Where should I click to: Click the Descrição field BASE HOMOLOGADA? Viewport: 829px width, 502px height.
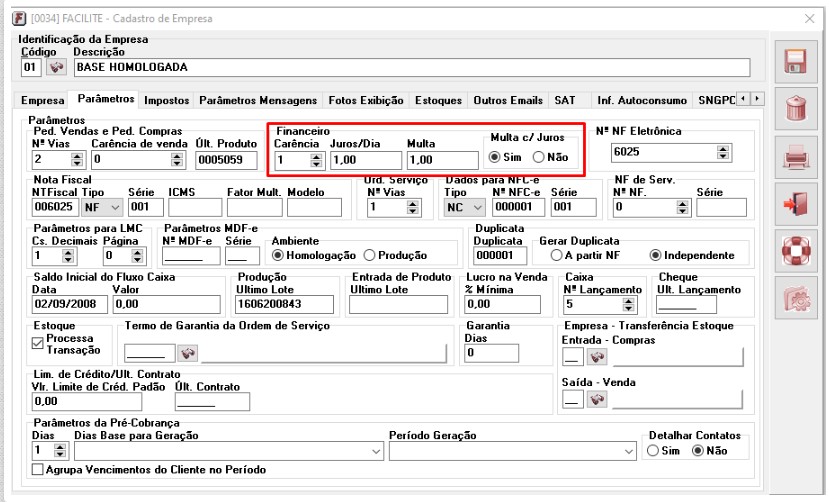(412, 67)
